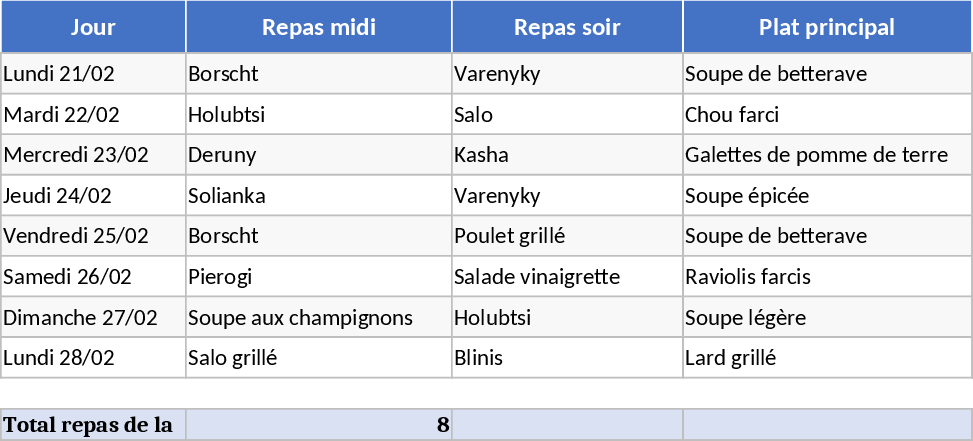
Task: Select the Kasha dinner cell
Action: (567, 155)
